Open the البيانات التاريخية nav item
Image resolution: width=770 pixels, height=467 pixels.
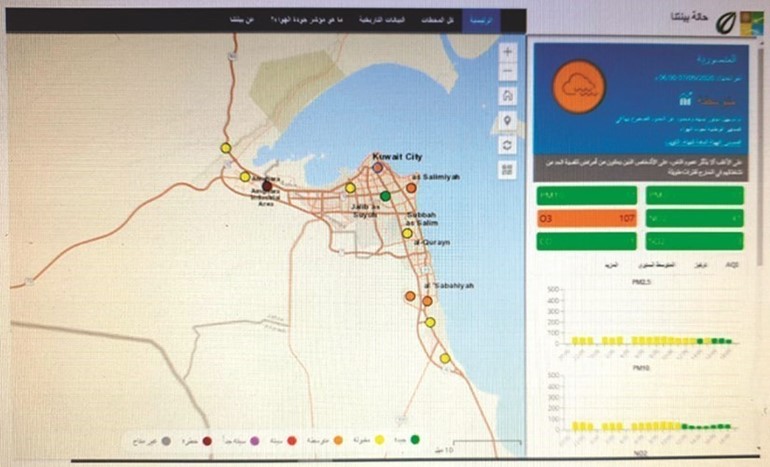tap(382, 21)
